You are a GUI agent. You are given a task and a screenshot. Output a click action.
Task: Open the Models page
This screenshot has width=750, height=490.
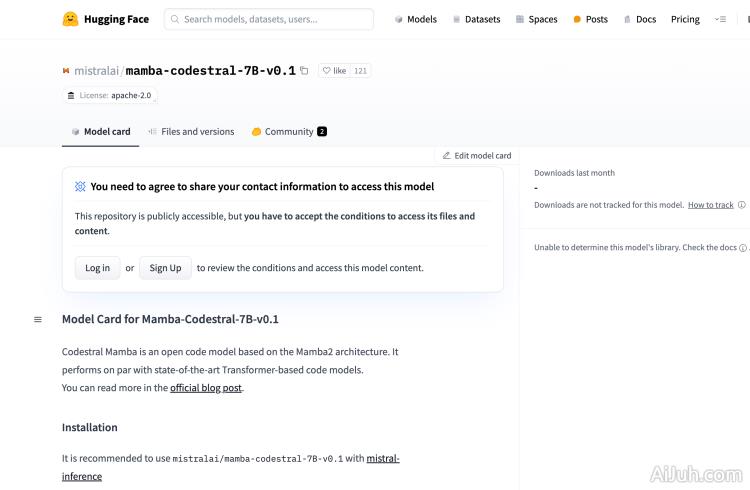pyautogui.click(x=415, y=19)
